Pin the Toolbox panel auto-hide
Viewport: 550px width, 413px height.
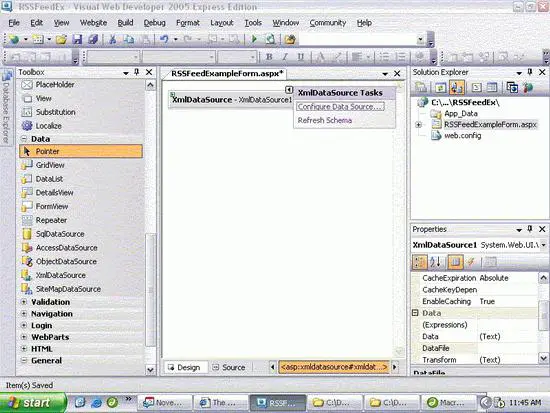click(x=137, y=72)
